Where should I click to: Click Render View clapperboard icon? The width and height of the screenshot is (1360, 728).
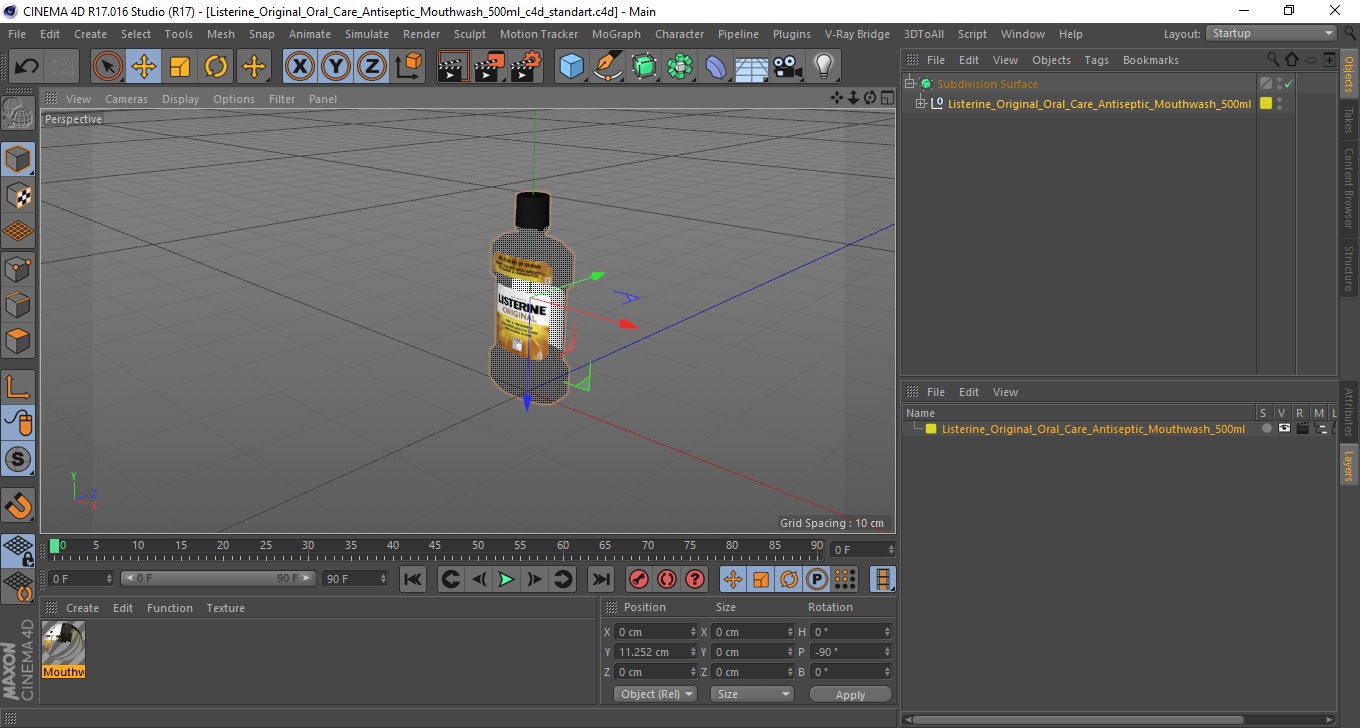point(453,67)
